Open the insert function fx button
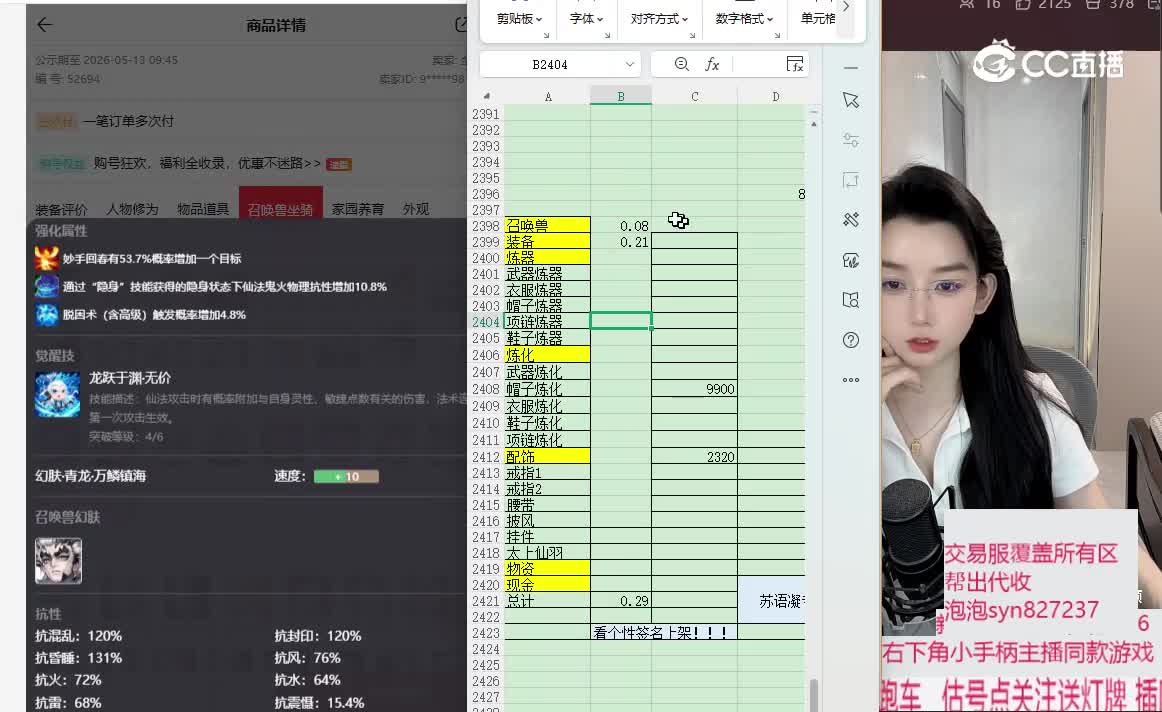The height and width of the screenshot is (712, 1162). (x=712, y=64)
